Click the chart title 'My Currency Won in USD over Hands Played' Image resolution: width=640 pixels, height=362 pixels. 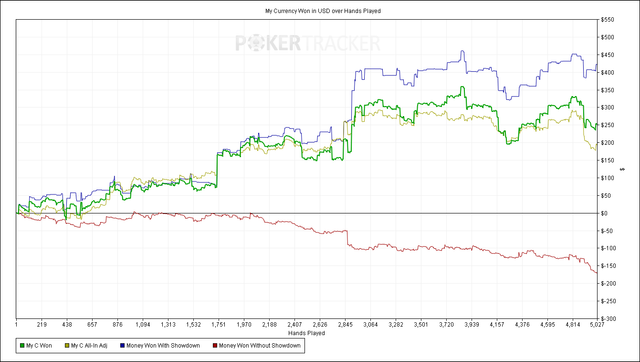point(323,11)
